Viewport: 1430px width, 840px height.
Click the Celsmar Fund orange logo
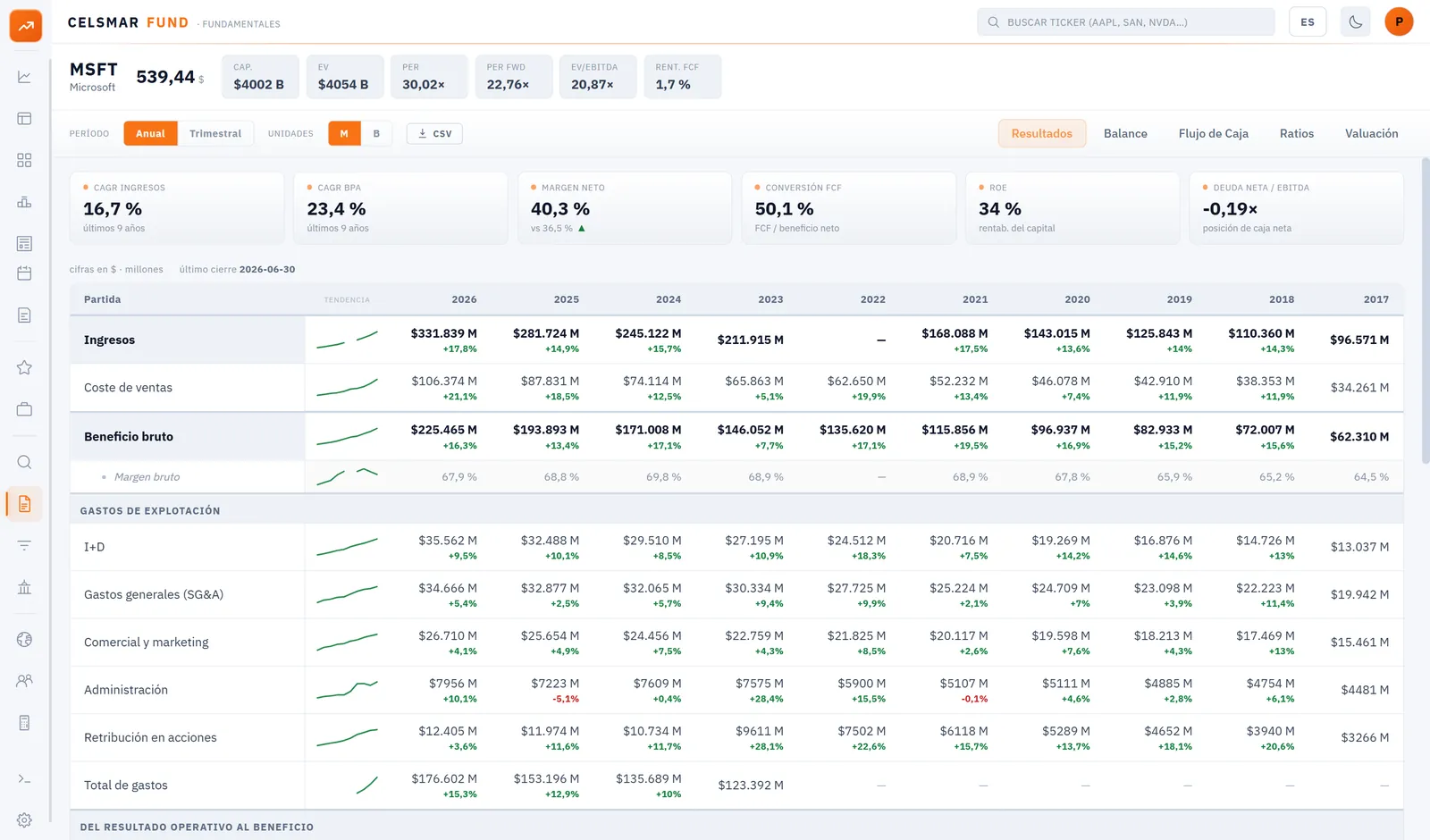pyautogui.click(x=26, y=26)
